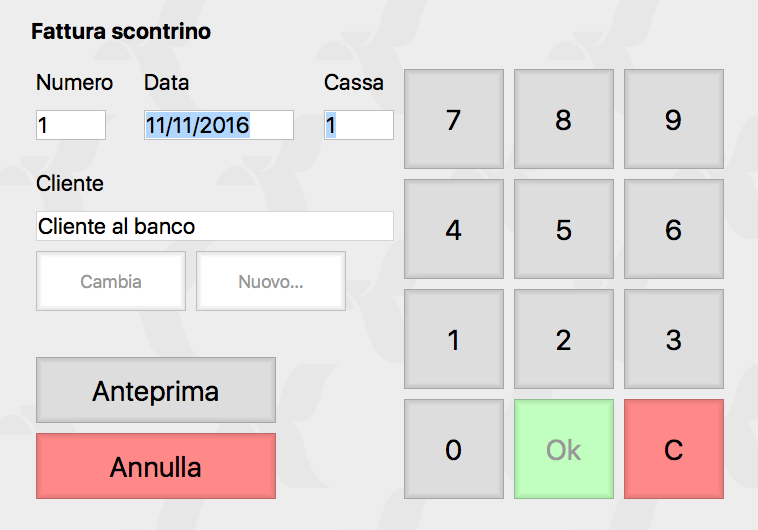Screen dimensions: 758x530
Task: Tap keypad digit 5
Action: [x=563, y=229]
